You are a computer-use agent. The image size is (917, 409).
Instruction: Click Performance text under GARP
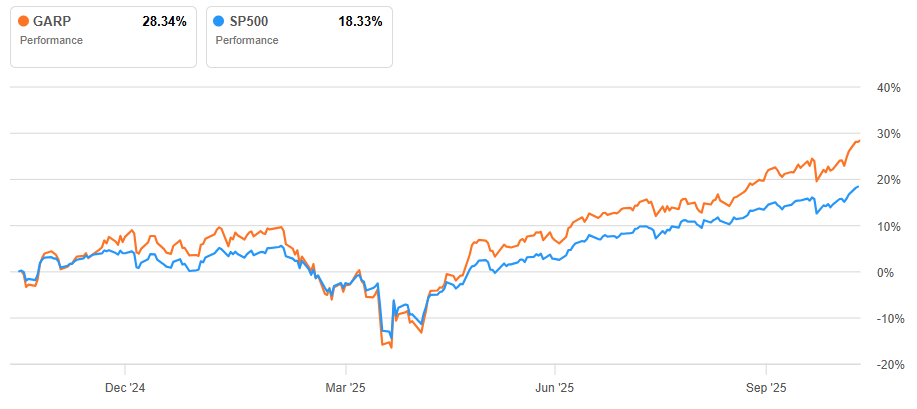(51, 40)
